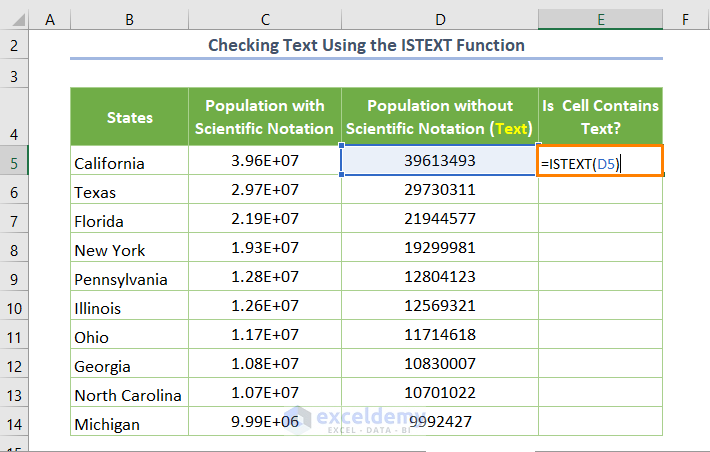The width and height of the screenshot is (710, 452).
Task: Select Michigan's 9.99E+06 cell
Action: click(x=264, y=423)
